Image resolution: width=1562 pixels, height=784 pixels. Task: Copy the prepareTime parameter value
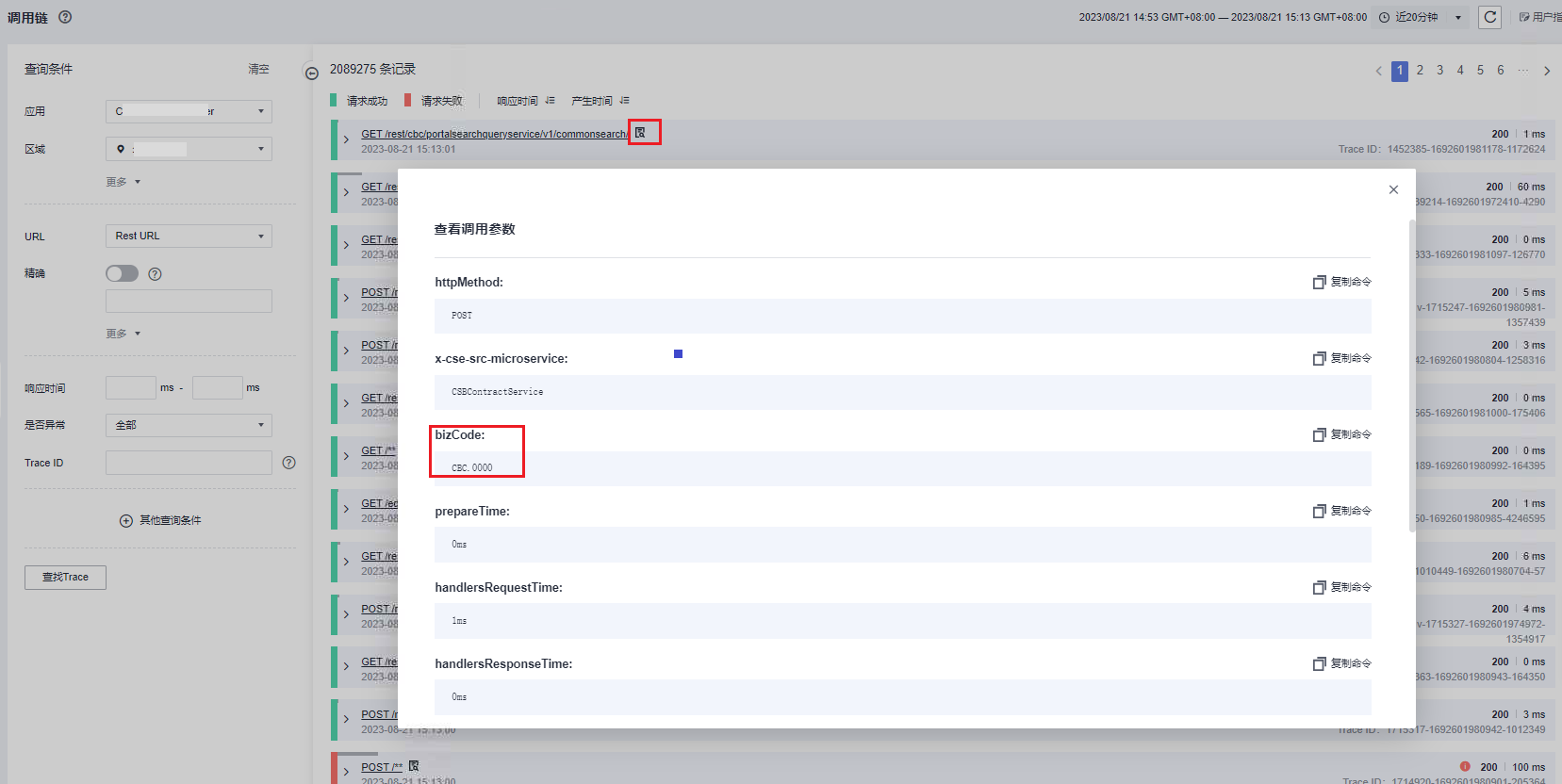click(x=1341, y=511)
